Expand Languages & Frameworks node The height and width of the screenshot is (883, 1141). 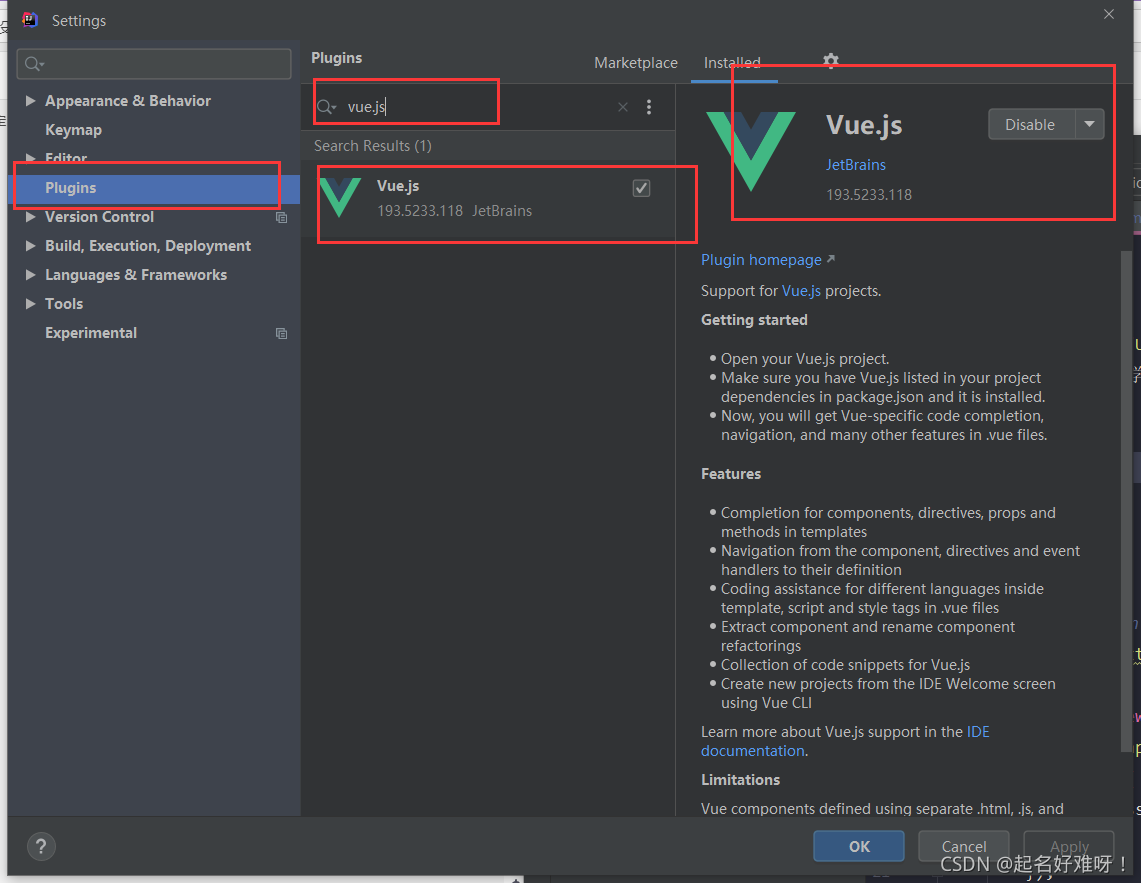coord(31,274)
